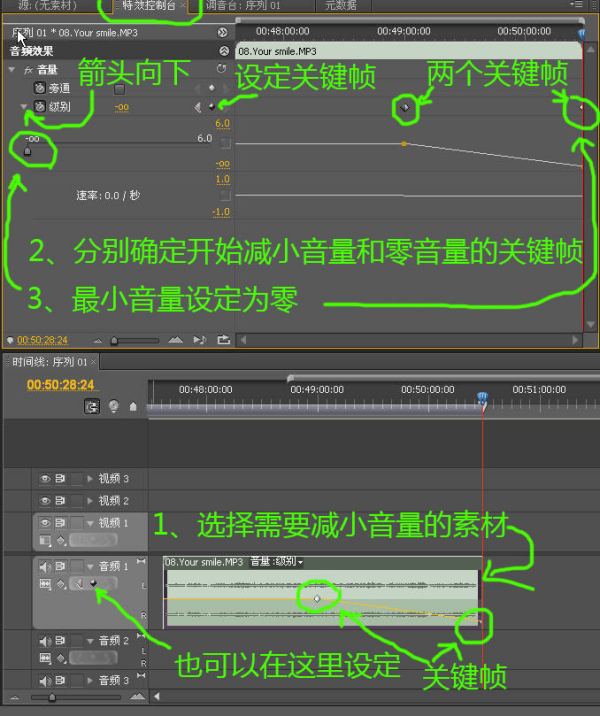600x716 pixels.
Task: Select keyframe at 00:49:00:00 in effect timeline
Action: pyautogui.click(x=405, y=108)
